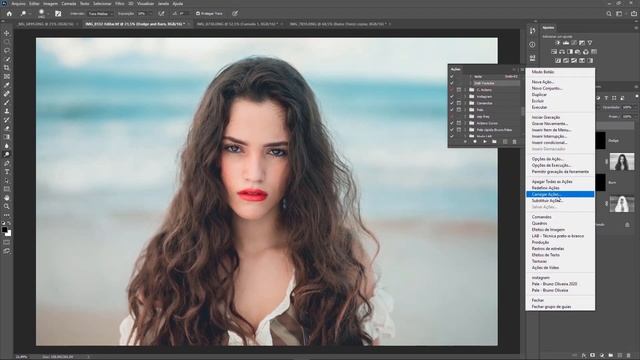Select the Pen tool
Image resolution: width=640 pixels, height=360 pixels.
pyautogui.click(x=7, y=163)
